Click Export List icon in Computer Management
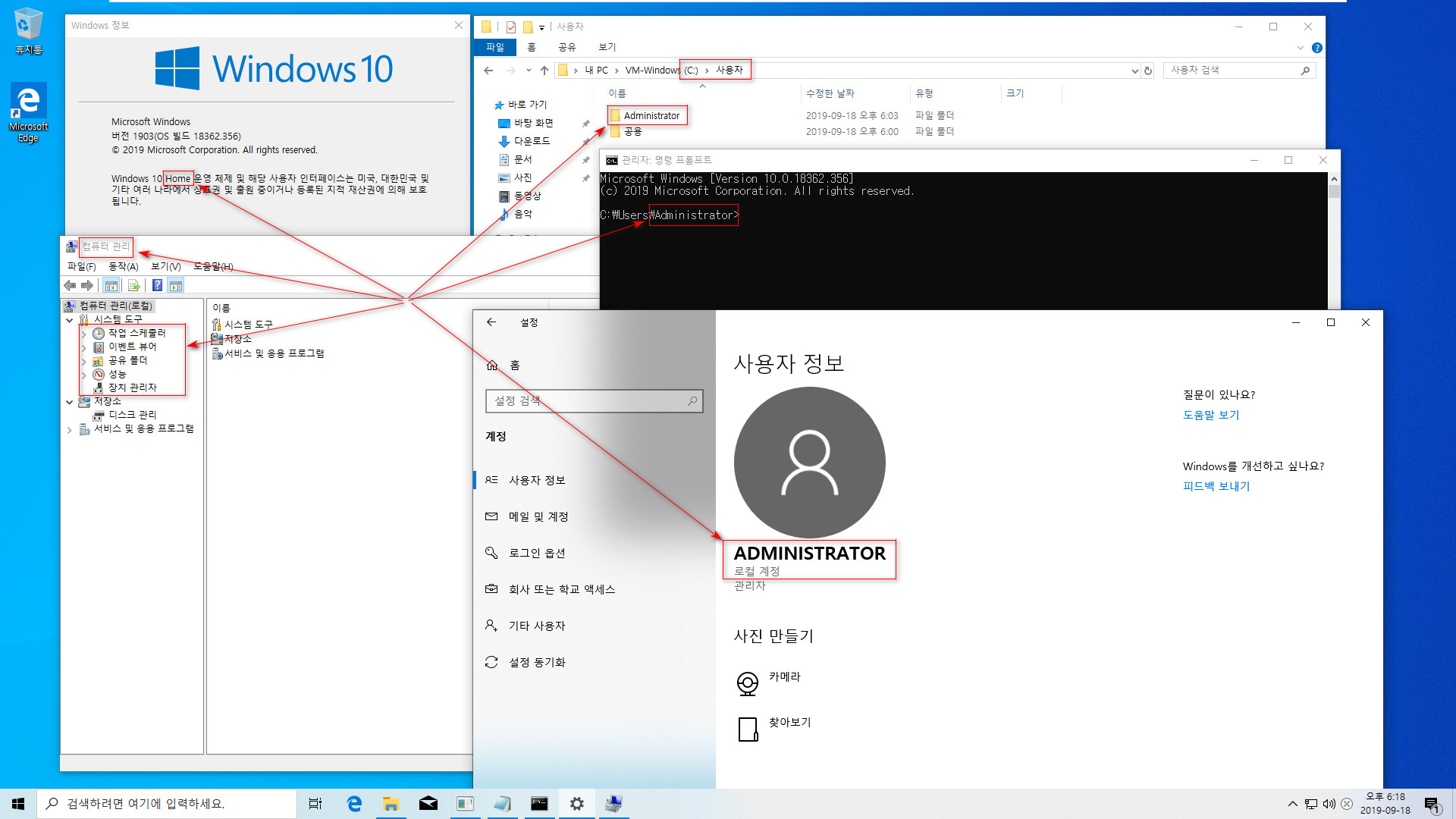 [134, 285]
